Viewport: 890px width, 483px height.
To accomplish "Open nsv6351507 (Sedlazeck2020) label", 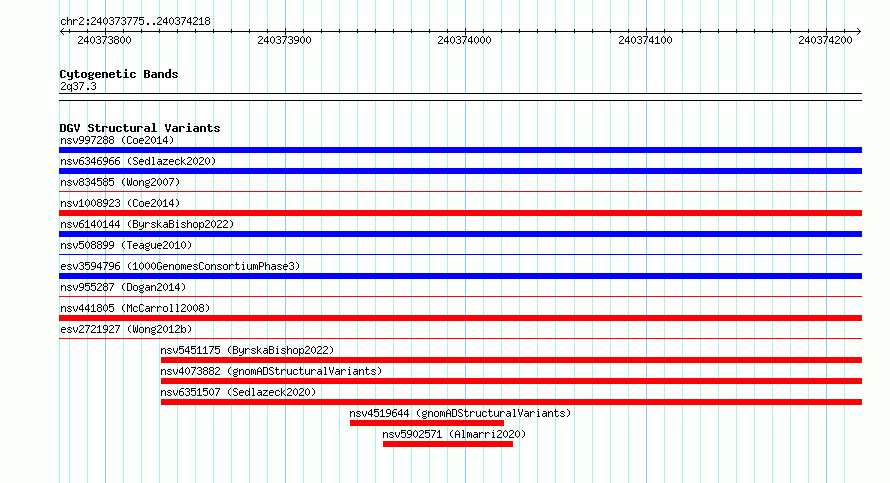I will tap(238, 392).
